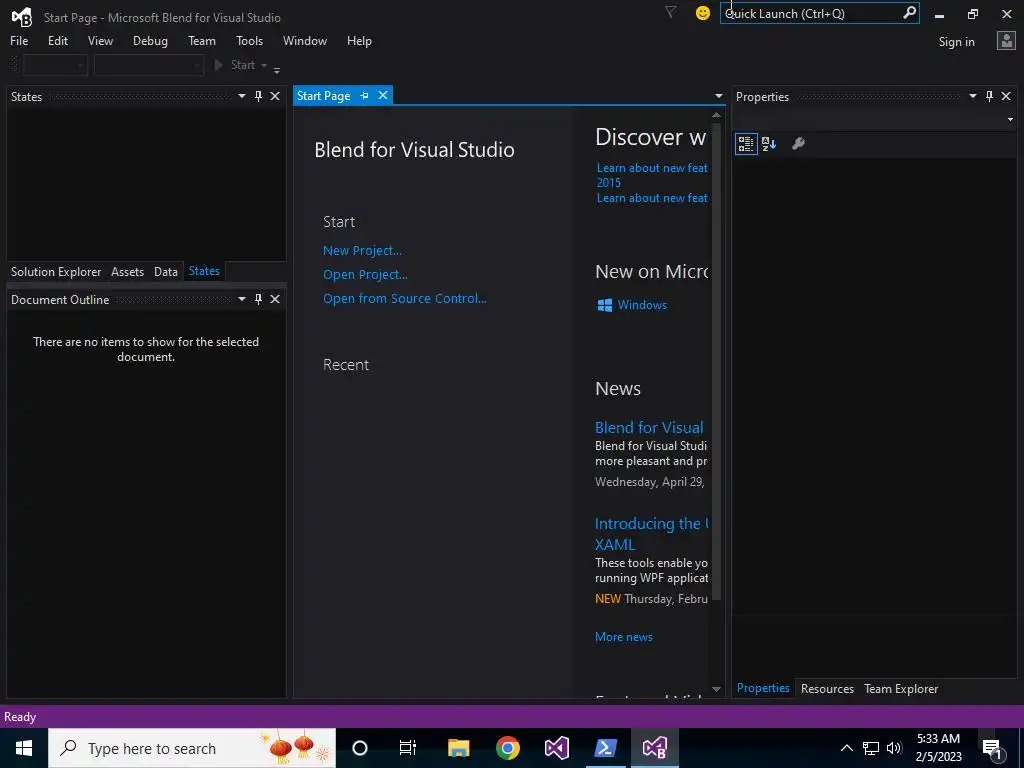Screen dimensions: 1024x768
Task: Click the Open Project link
Action: click(x=365, y=274)
